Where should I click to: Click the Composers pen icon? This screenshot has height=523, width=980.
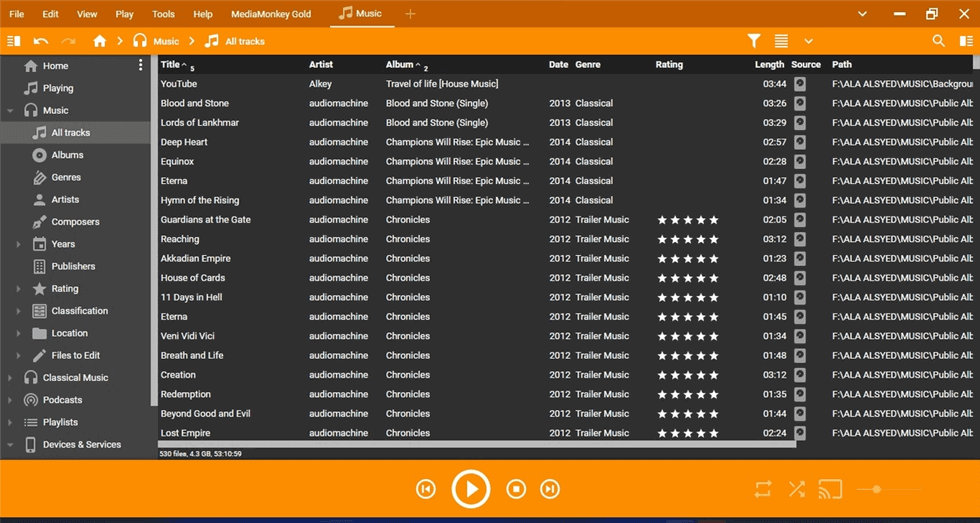coord(39,222)
